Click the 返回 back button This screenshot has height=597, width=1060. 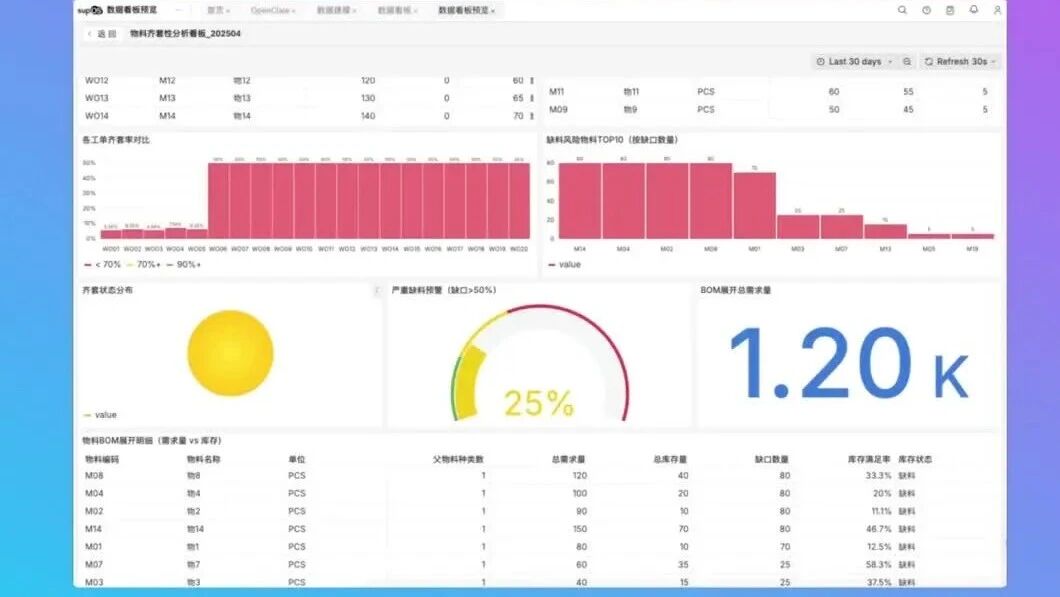[102, 34]
